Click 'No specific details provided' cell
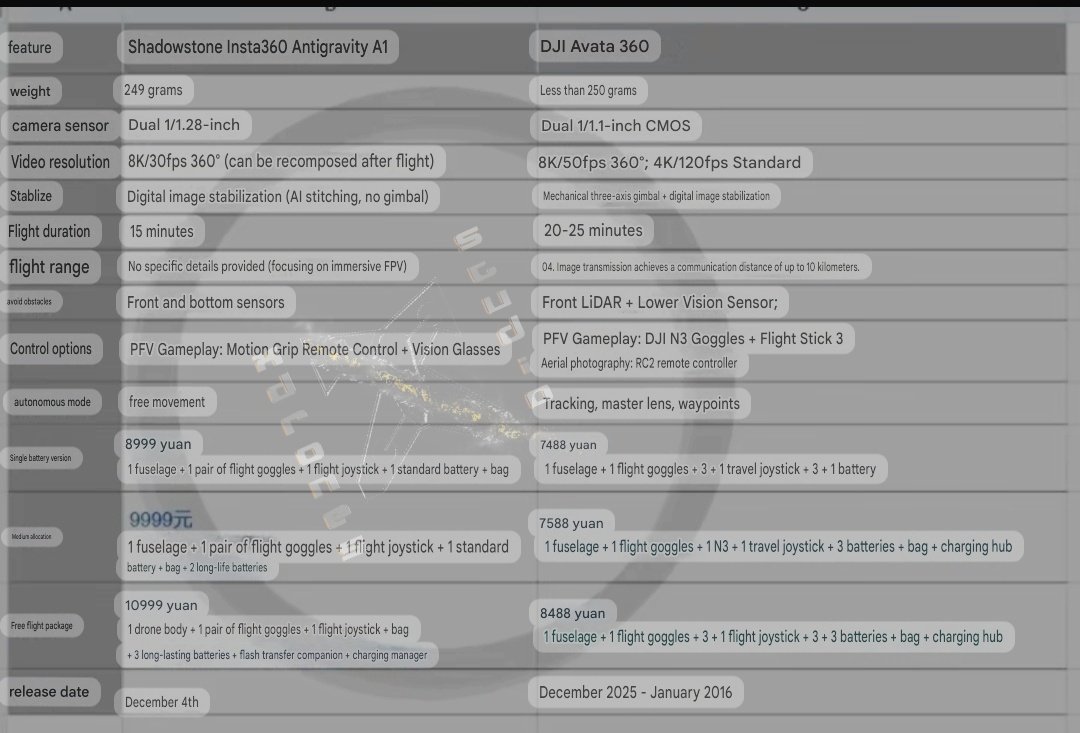The width and height of the screenshot is (1080, 733). coord(267,267)
